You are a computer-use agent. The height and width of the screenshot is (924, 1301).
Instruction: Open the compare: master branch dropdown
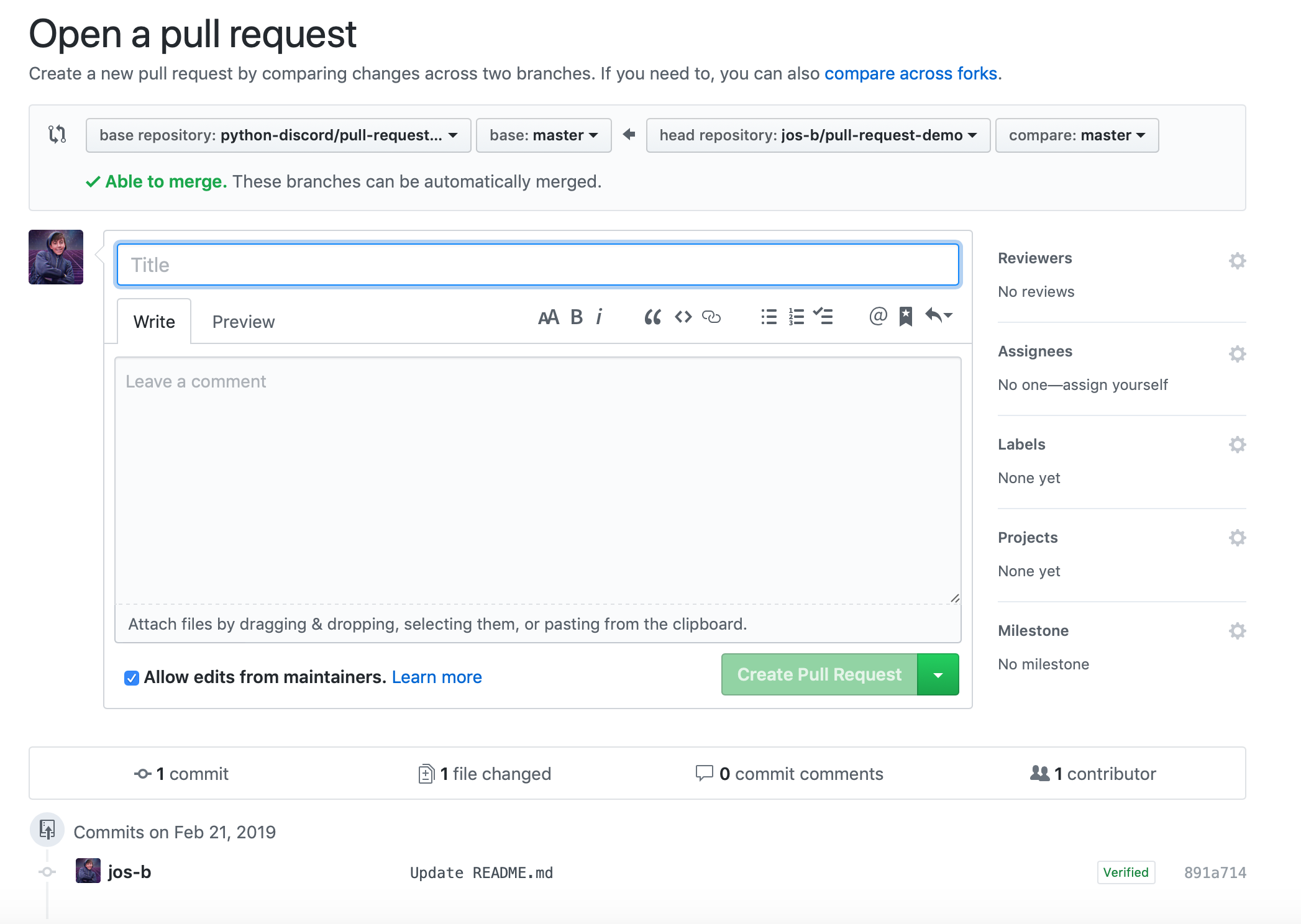pos(1076,135)
